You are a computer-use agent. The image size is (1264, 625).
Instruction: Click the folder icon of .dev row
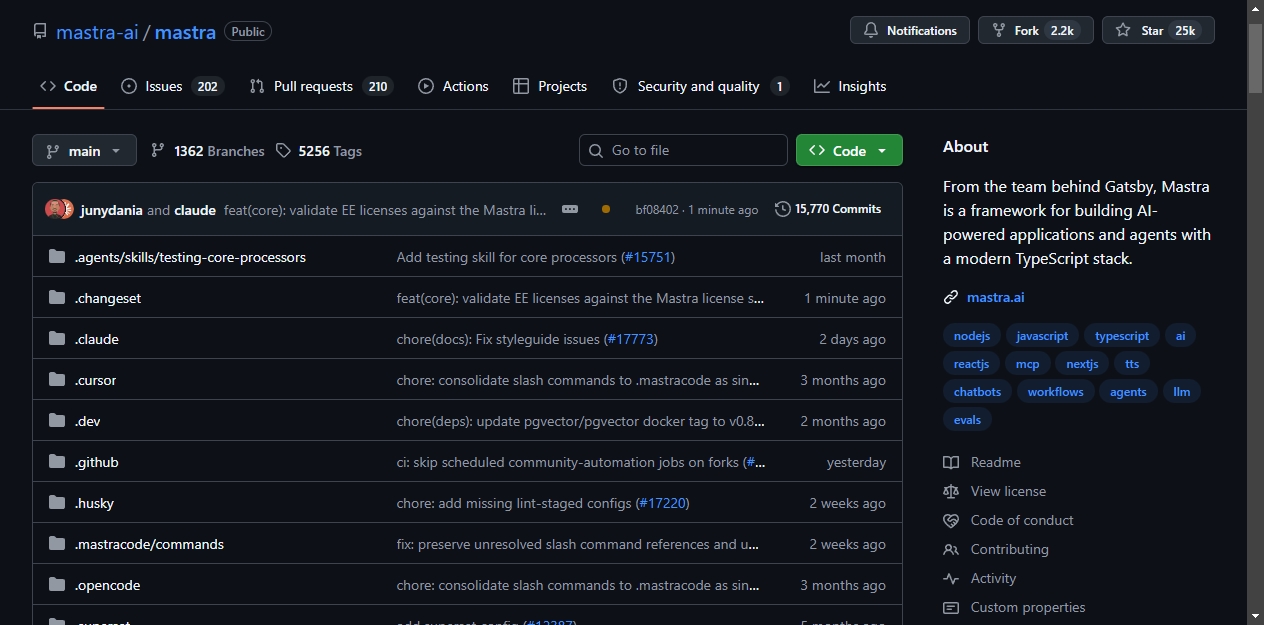coord(57,421)
